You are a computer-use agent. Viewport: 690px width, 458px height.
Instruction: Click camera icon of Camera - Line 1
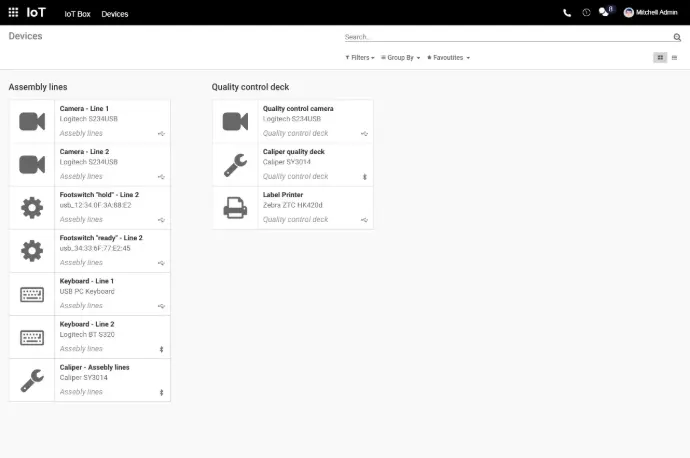(32, 121)
